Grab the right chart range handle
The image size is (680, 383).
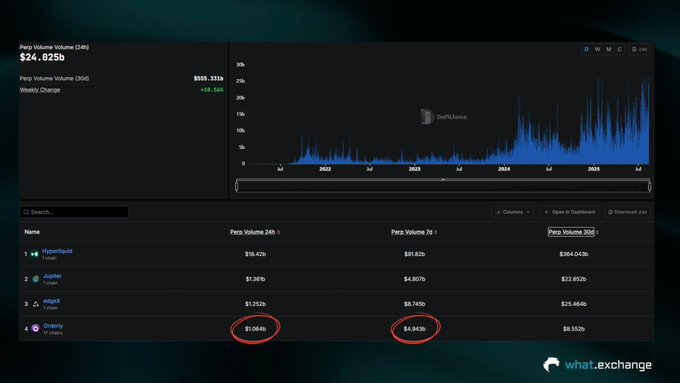(x=649, y=187)
